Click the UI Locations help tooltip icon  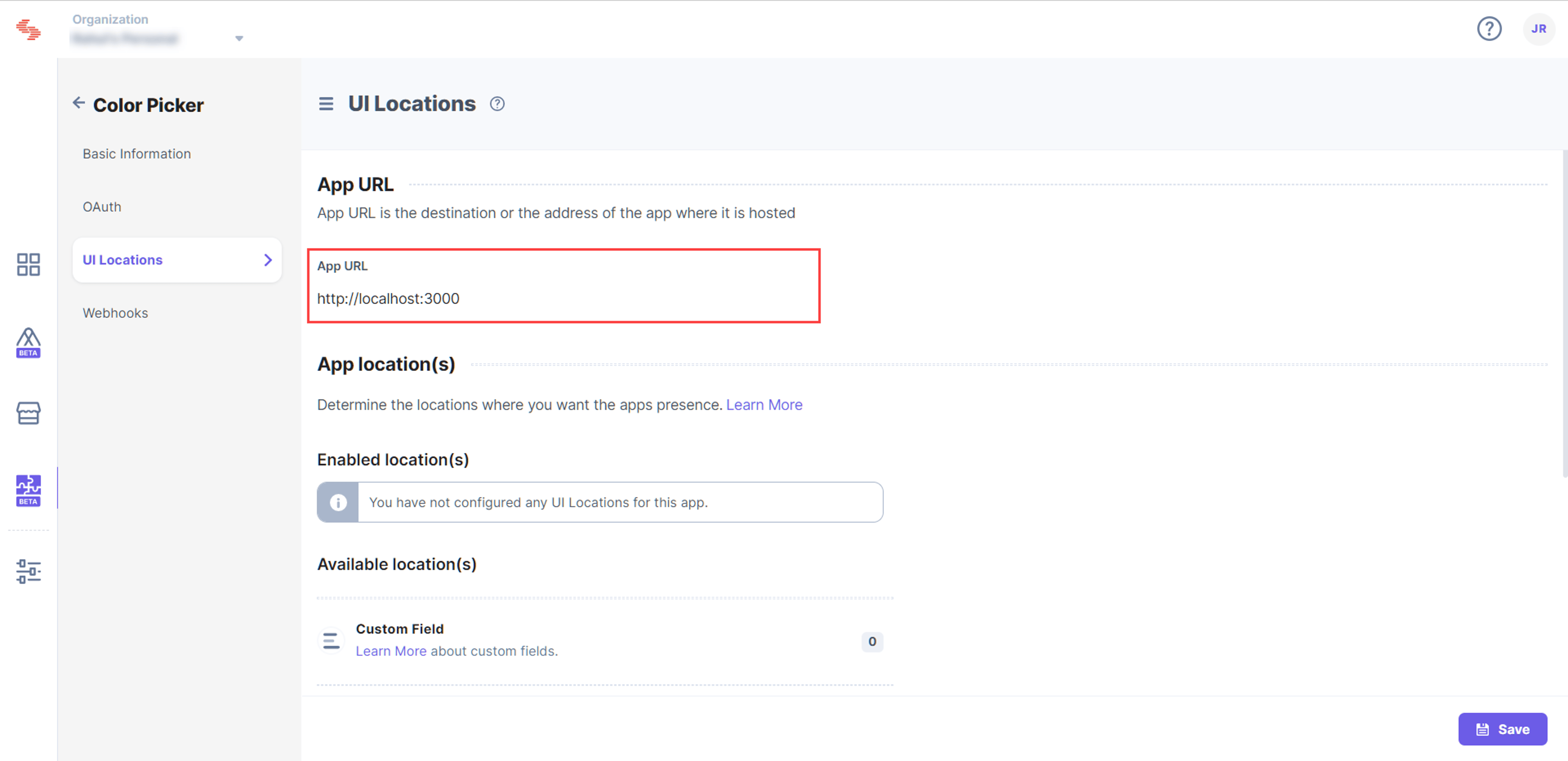tap(497, 104)
